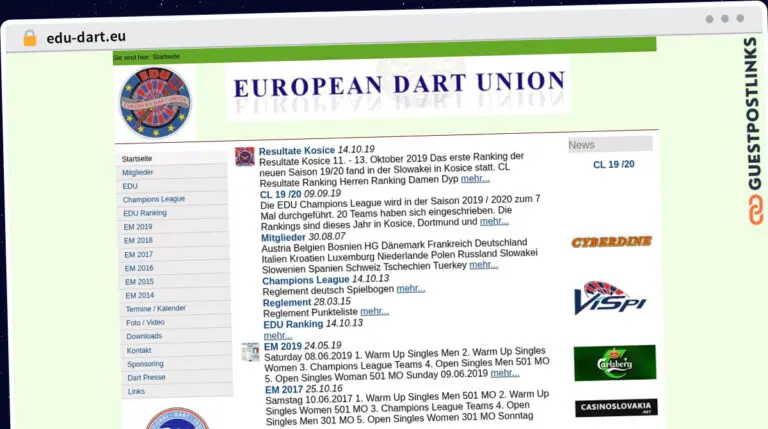Follow mehr link after Reglement deutsch Spielbogen
This screenshot has height=429, width=768.
411,288
